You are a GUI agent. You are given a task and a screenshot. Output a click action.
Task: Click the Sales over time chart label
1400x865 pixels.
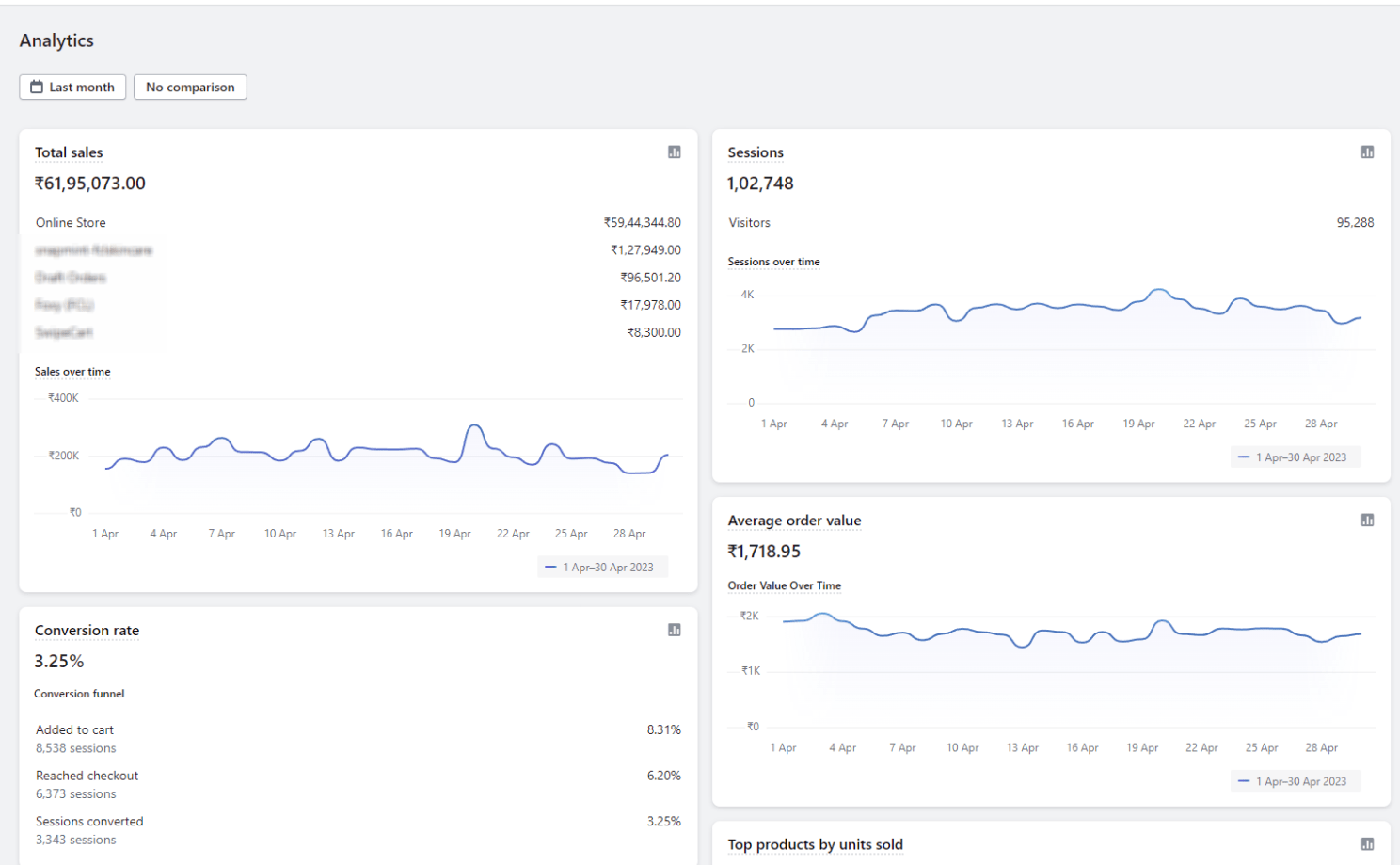point(72,372)
